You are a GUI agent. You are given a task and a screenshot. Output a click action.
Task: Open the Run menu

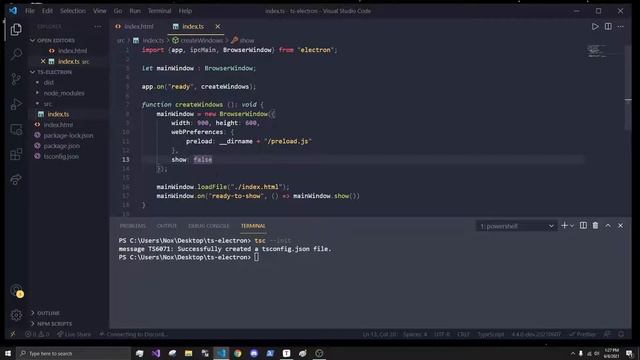click(135, 11)
